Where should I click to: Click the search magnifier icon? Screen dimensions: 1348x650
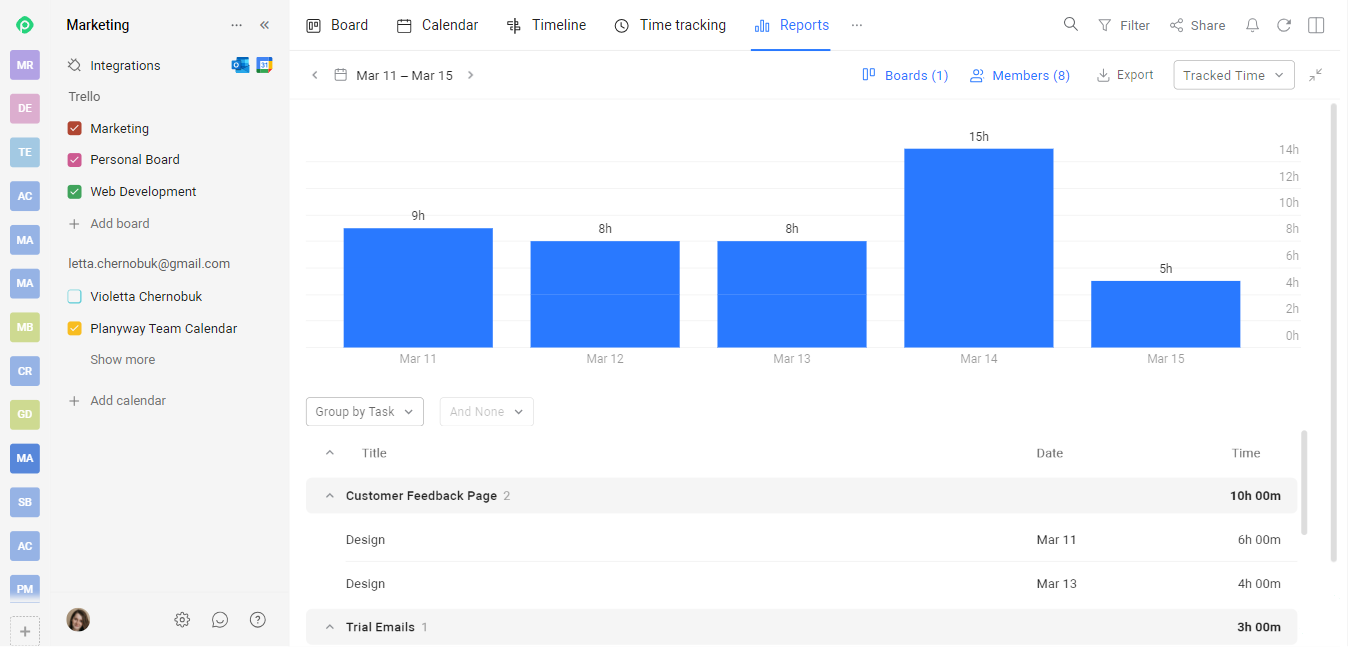[x=1070, y=25]
